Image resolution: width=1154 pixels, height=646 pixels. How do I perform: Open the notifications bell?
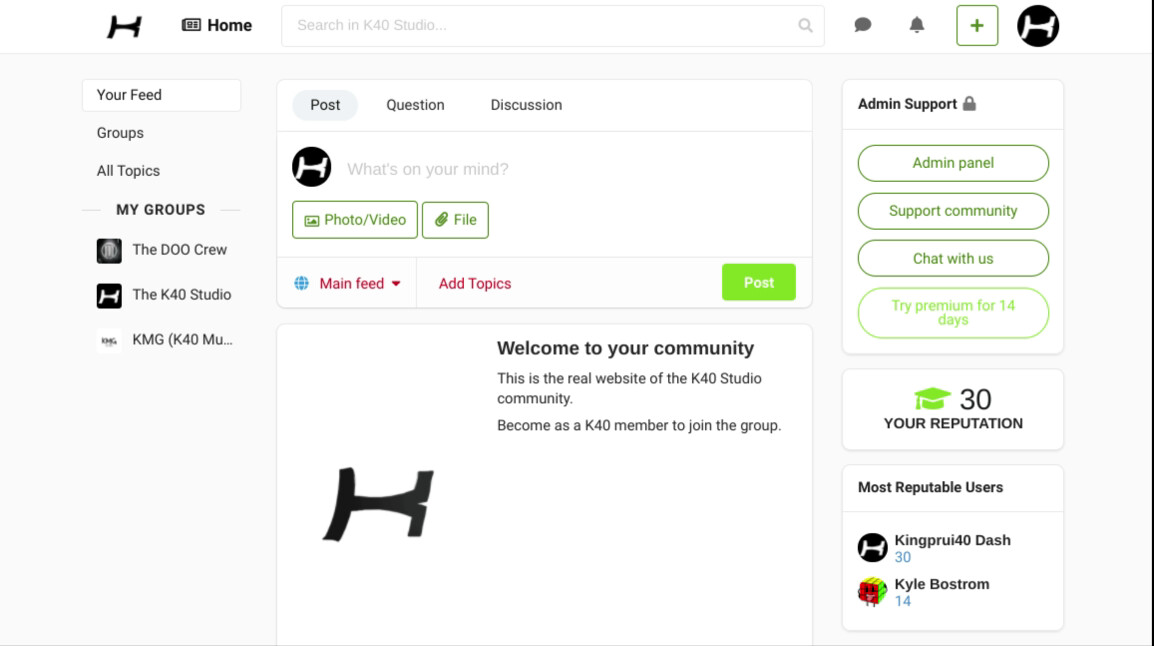[x=916, y=26]
